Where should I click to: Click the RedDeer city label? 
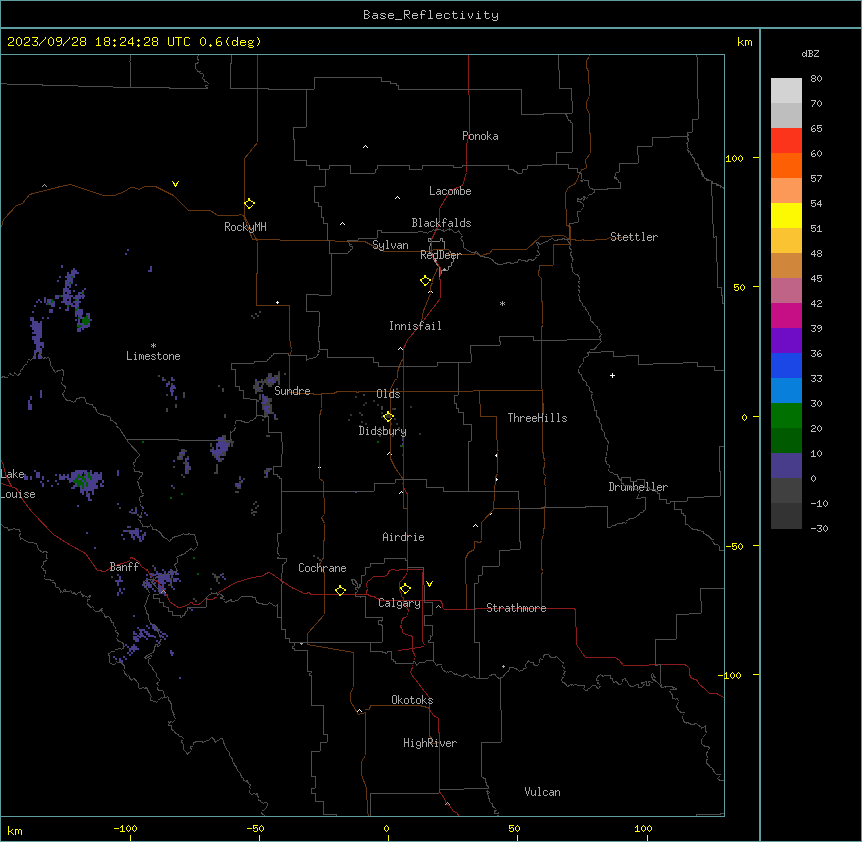click(x=440, y=255)
